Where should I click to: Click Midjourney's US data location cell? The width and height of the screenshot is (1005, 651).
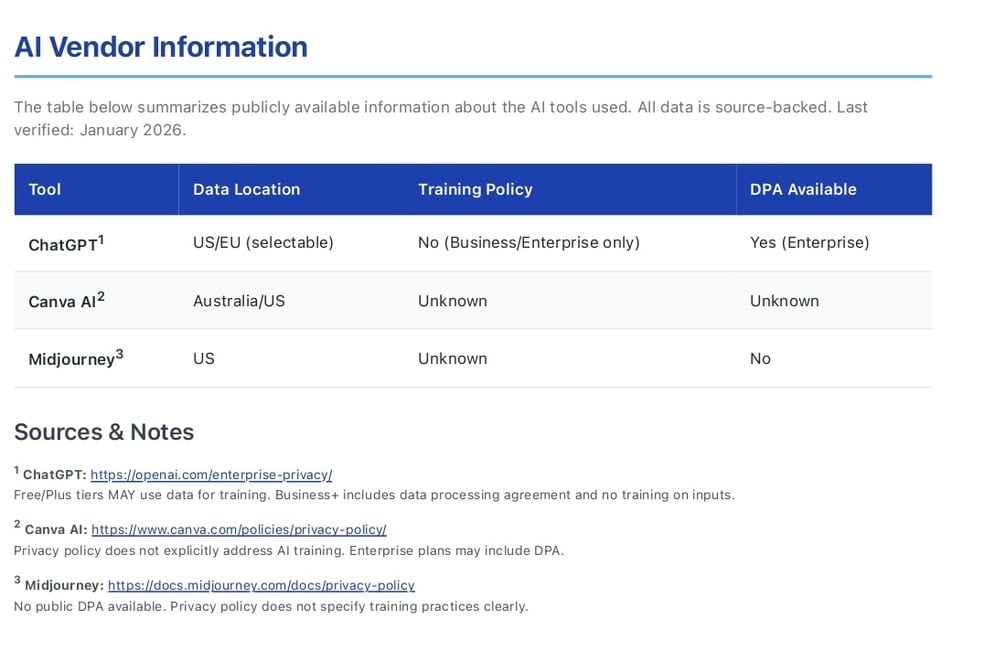pyautogui.click(x=204, y=359)
